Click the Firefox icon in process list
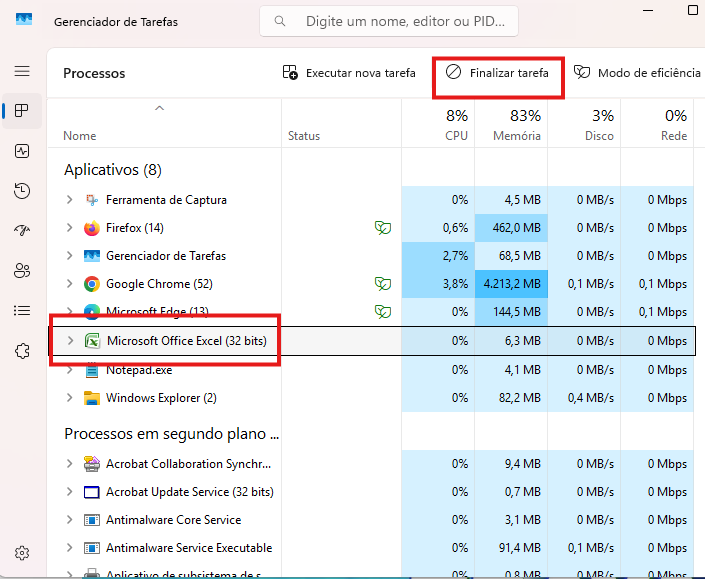 tap(92, 228)
